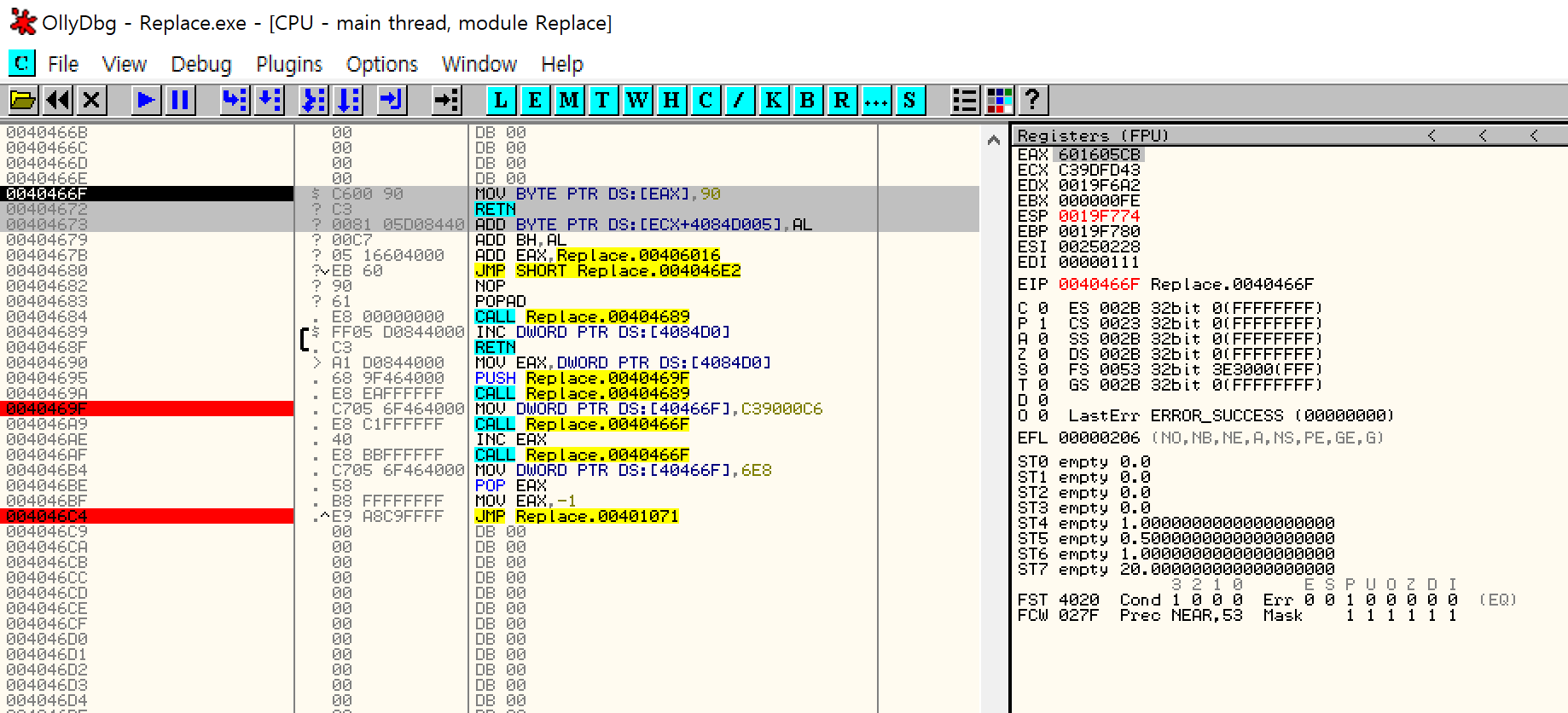Show Breakpoints with B button

coord(808,101)
